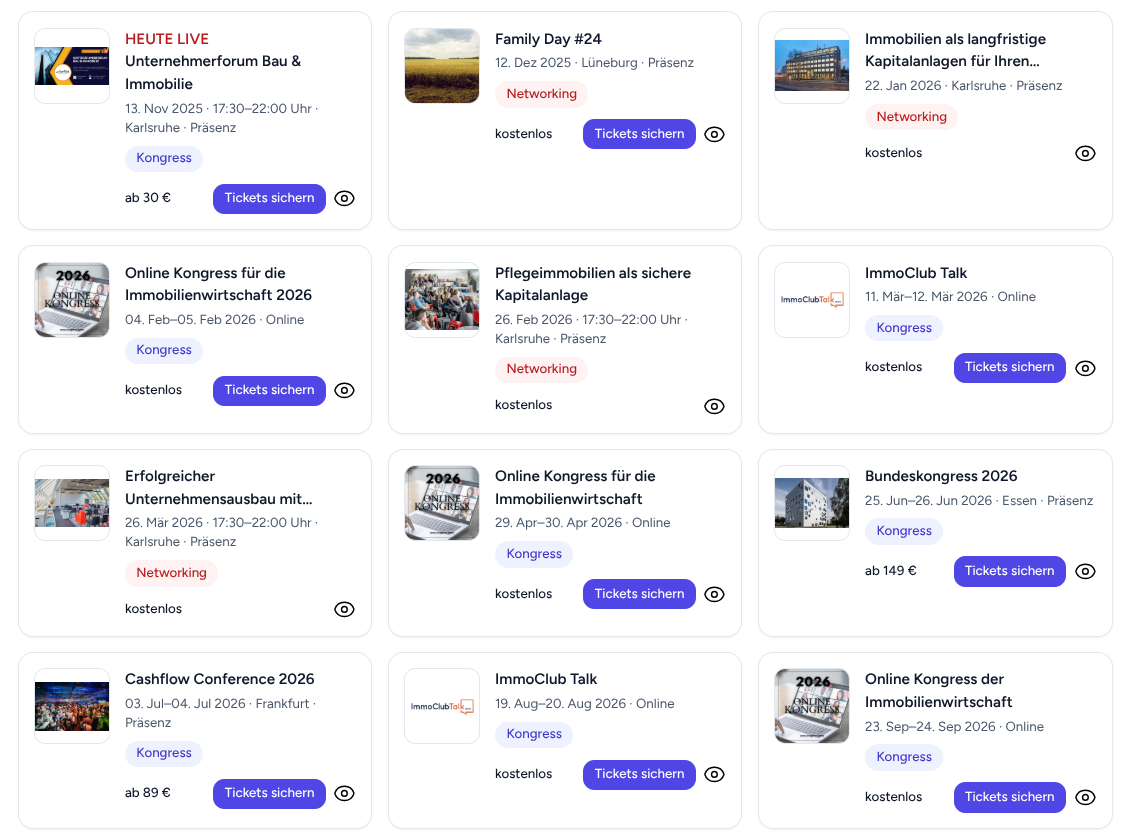Click the Cashflow Conference 2026 crowd thumbnail
This screenshot has height=834, width=1126.
click(x=72, y=706)
